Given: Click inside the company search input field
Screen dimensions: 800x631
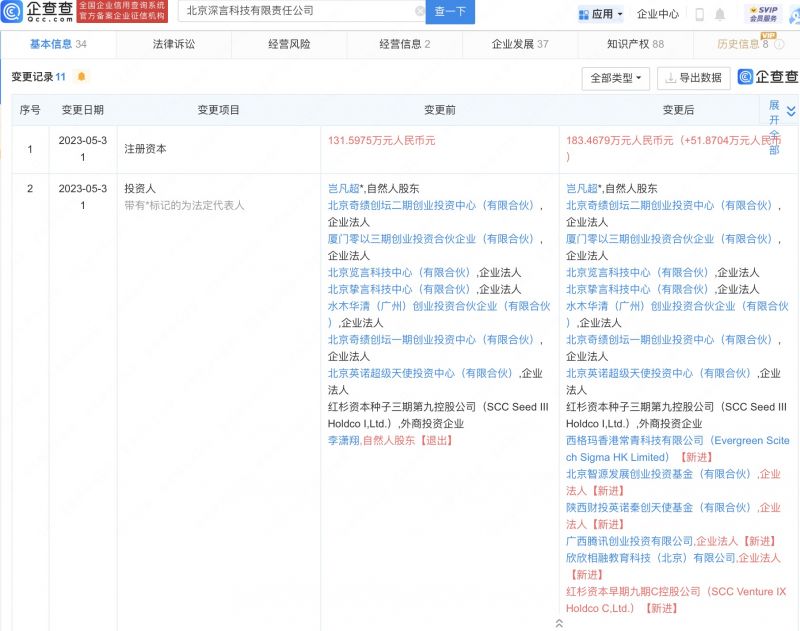Looking at the screenshot, I should (x=290, y=13).
